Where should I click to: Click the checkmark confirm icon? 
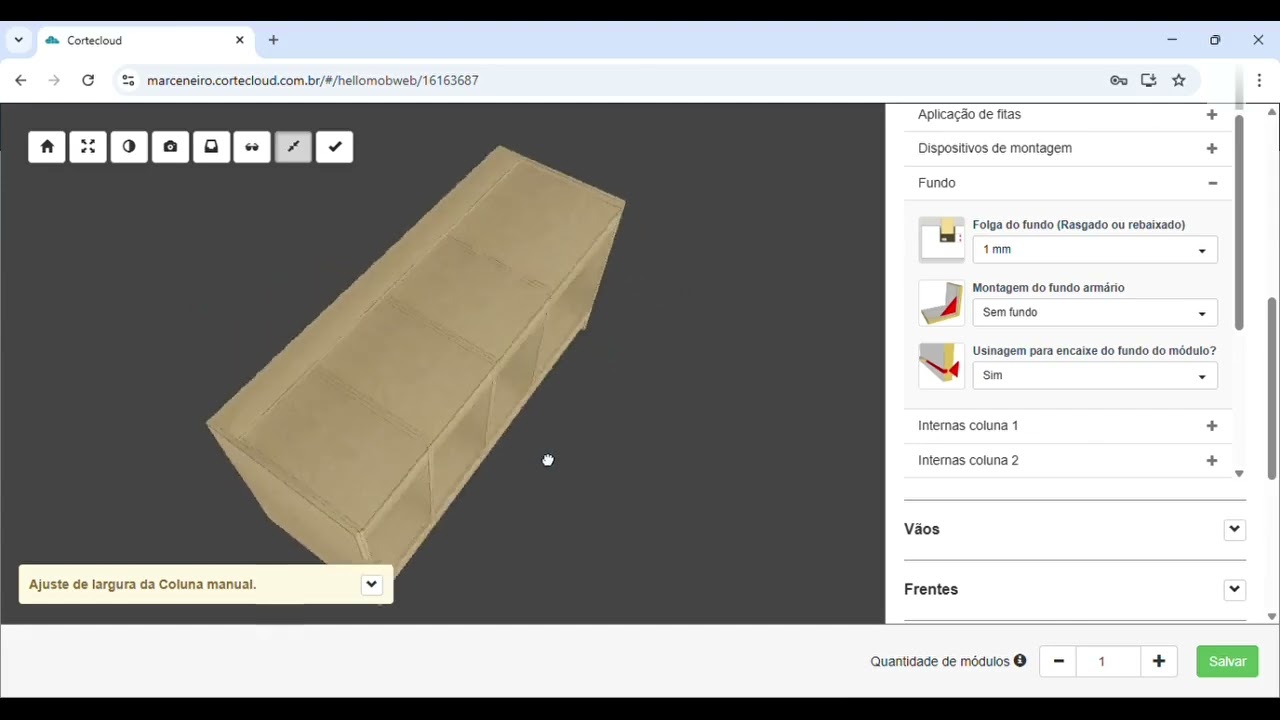(334, 147)
